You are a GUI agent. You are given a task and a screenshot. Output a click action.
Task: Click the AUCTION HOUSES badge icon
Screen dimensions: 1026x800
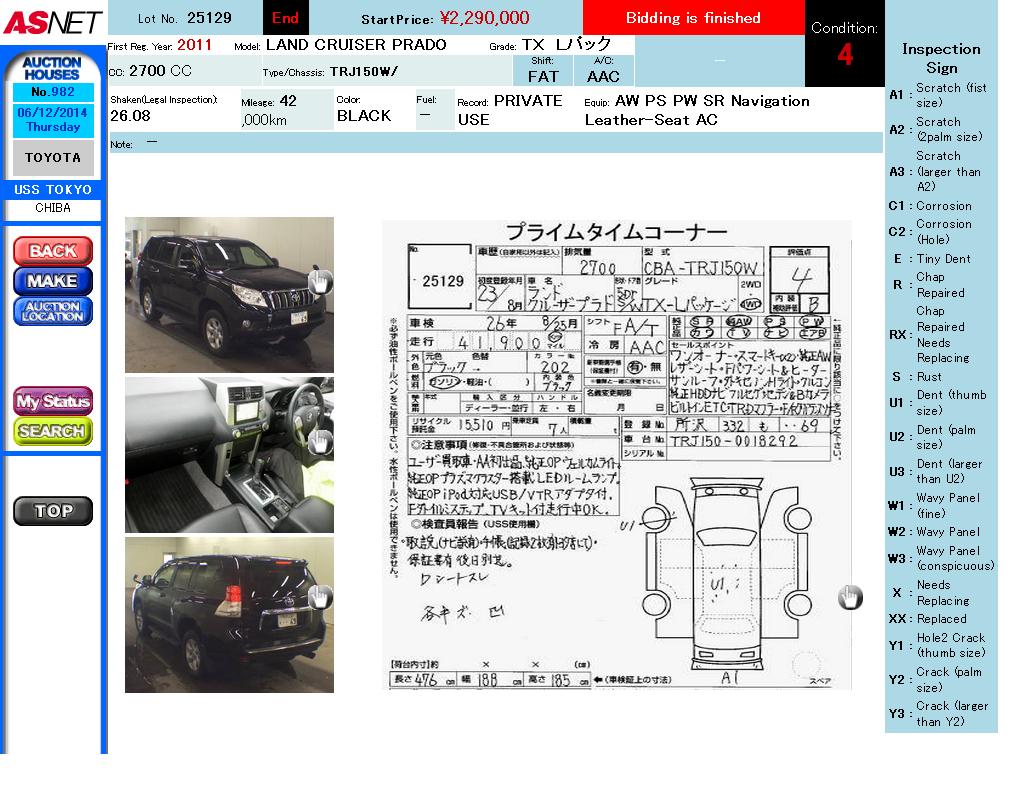(52, 68)
